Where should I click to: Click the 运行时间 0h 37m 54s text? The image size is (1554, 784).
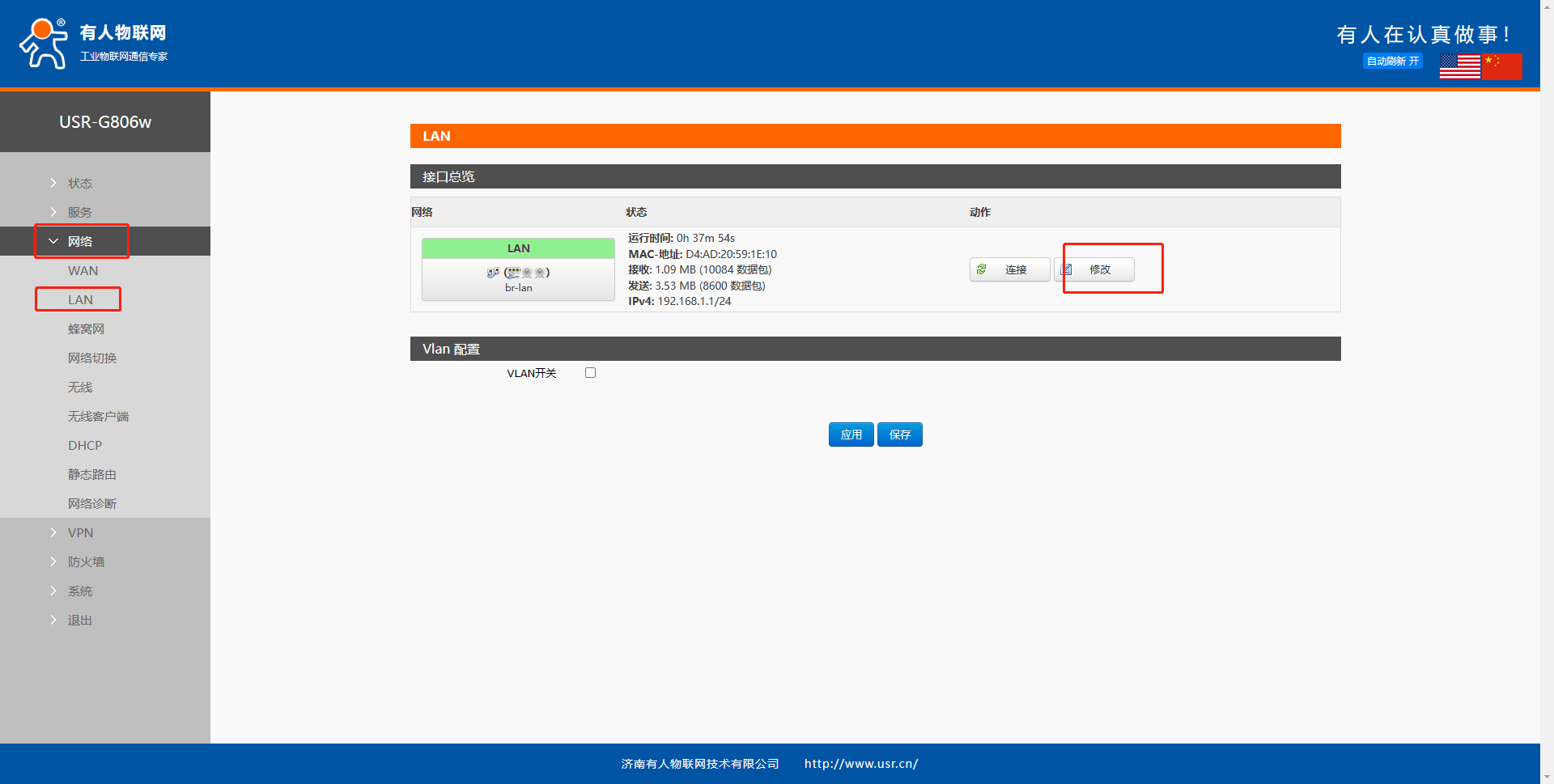pyautogui.click(x=681, y=238)
